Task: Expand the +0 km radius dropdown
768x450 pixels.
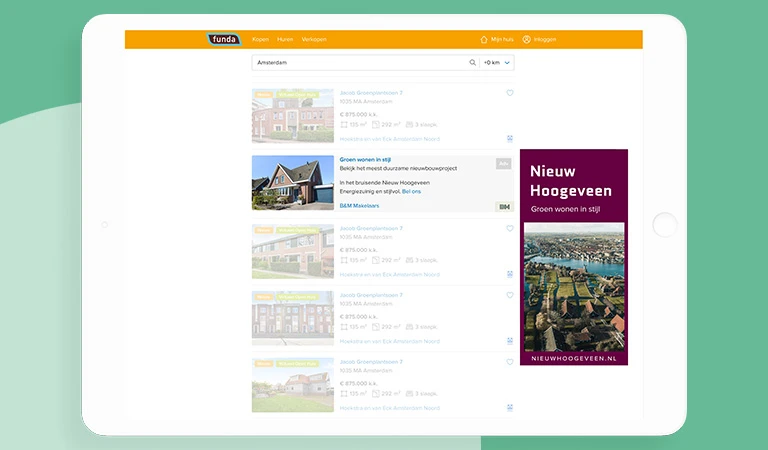Action: (x=497, y=63)
